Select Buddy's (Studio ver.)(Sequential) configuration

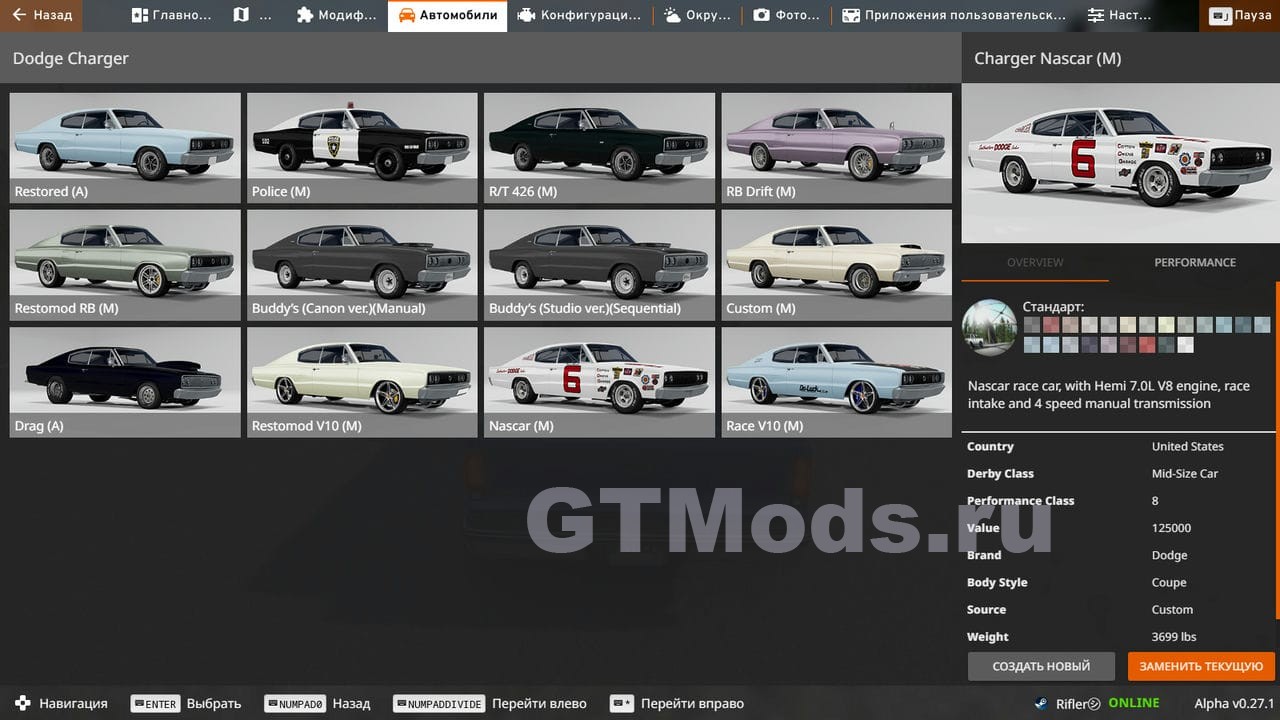pyautogui.click(x=599, y=265)
